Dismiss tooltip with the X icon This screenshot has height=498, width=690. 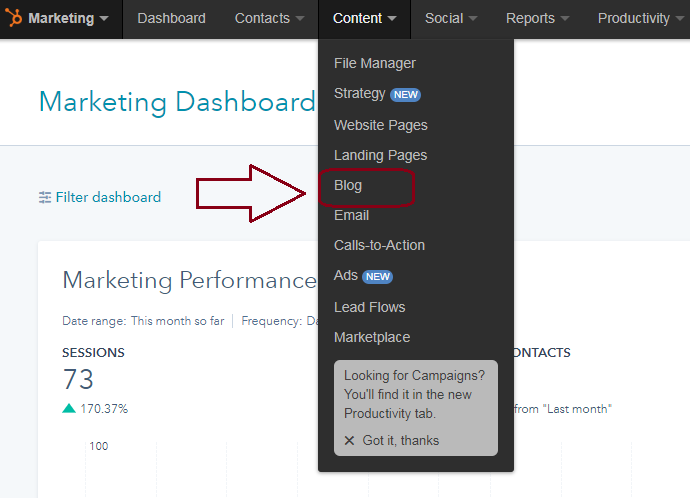(349, 441)
